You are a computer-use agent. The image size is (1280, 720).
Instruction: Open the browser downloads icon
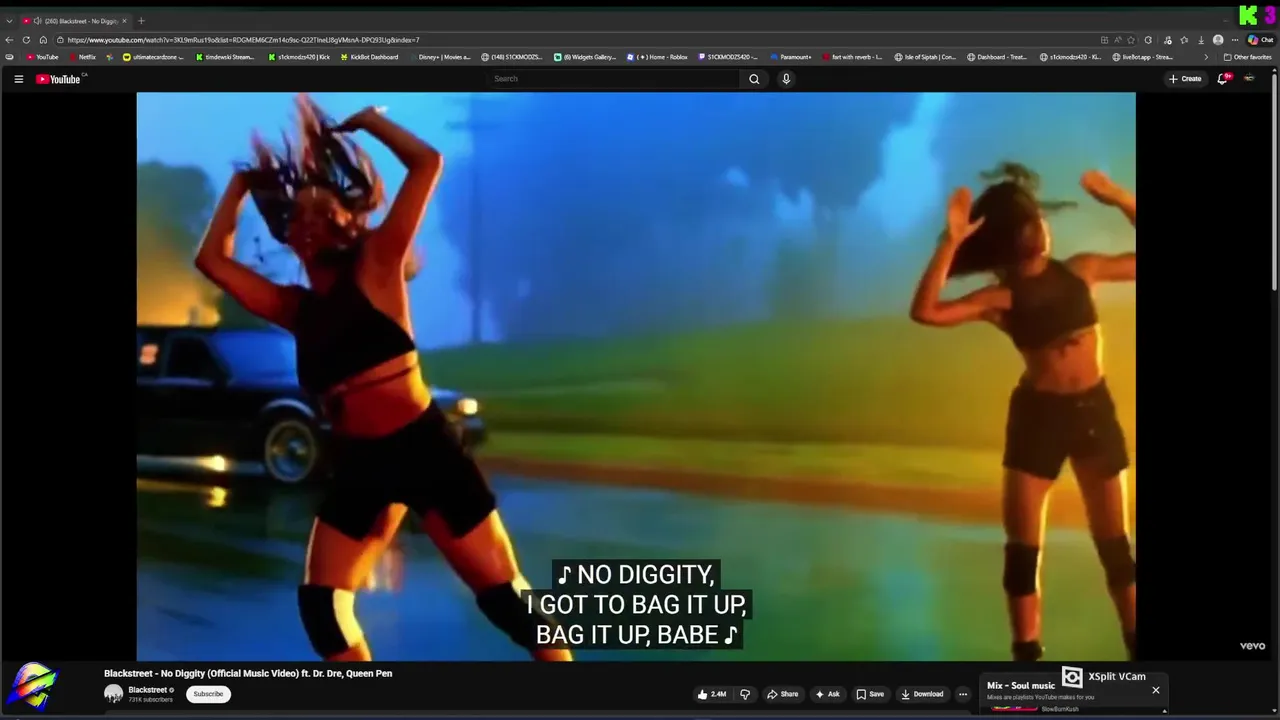point(1200,40)
